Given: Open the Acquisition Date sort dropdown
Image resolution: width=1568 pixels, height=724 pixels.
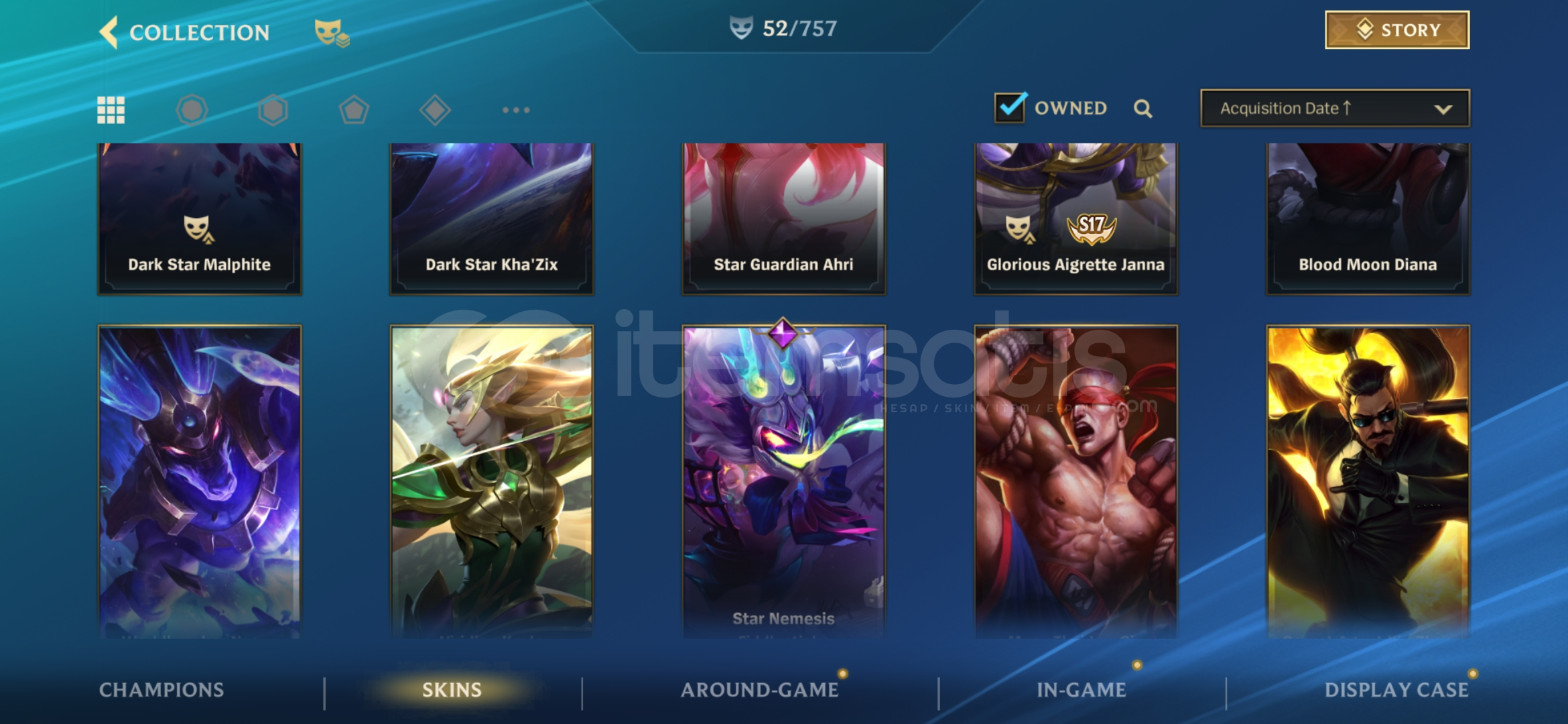Looking at the screenshot, I should tap(1335, 108).
